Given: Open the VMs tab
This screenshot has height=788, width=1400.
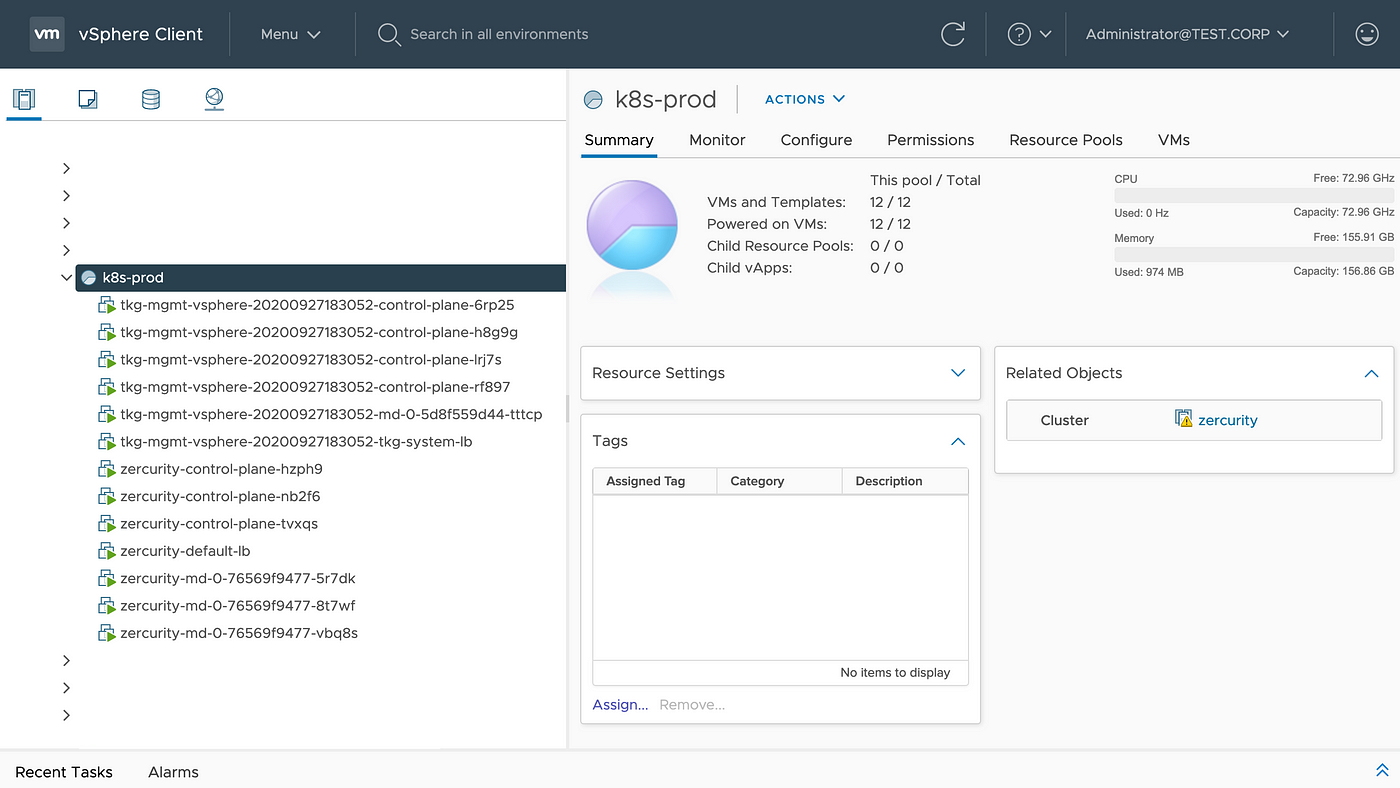Looking at the screenshot, I should tap(1173, 140).
